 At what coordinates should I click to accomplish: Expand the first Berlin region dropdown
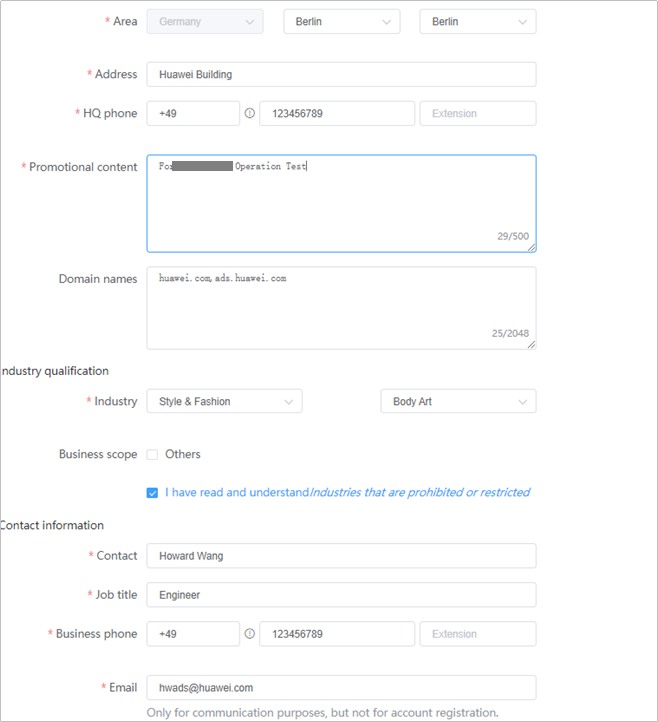[341, 22]
